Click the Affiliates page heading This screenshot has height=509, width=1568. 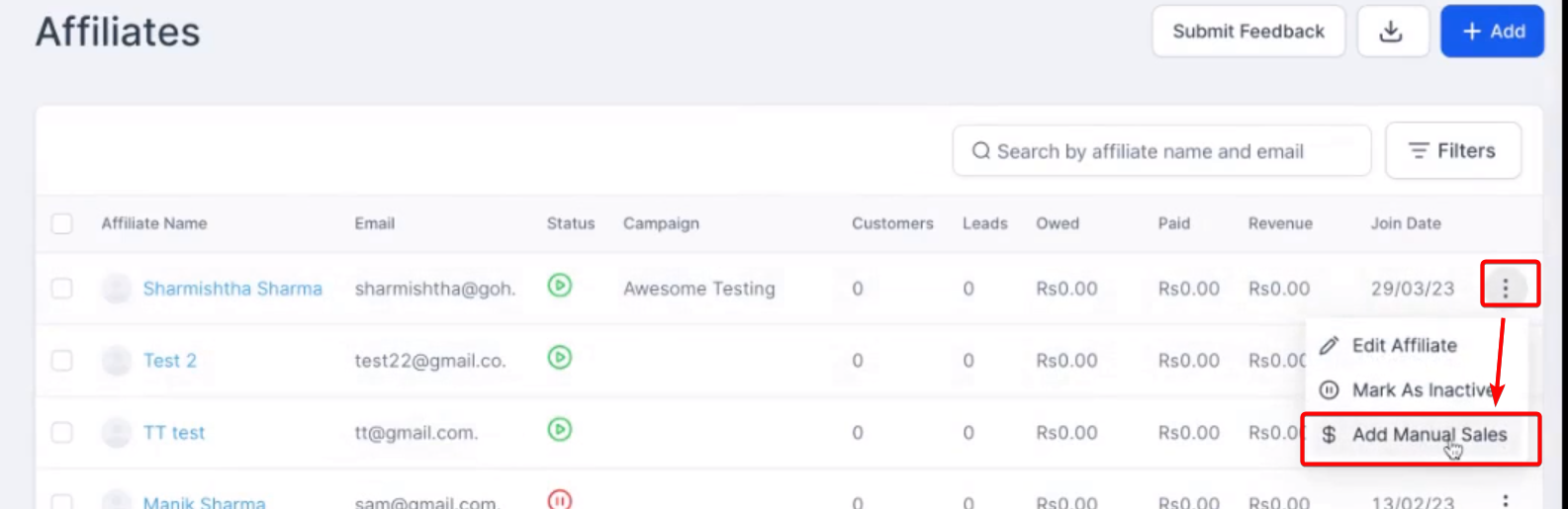click(x=118, y=32)
